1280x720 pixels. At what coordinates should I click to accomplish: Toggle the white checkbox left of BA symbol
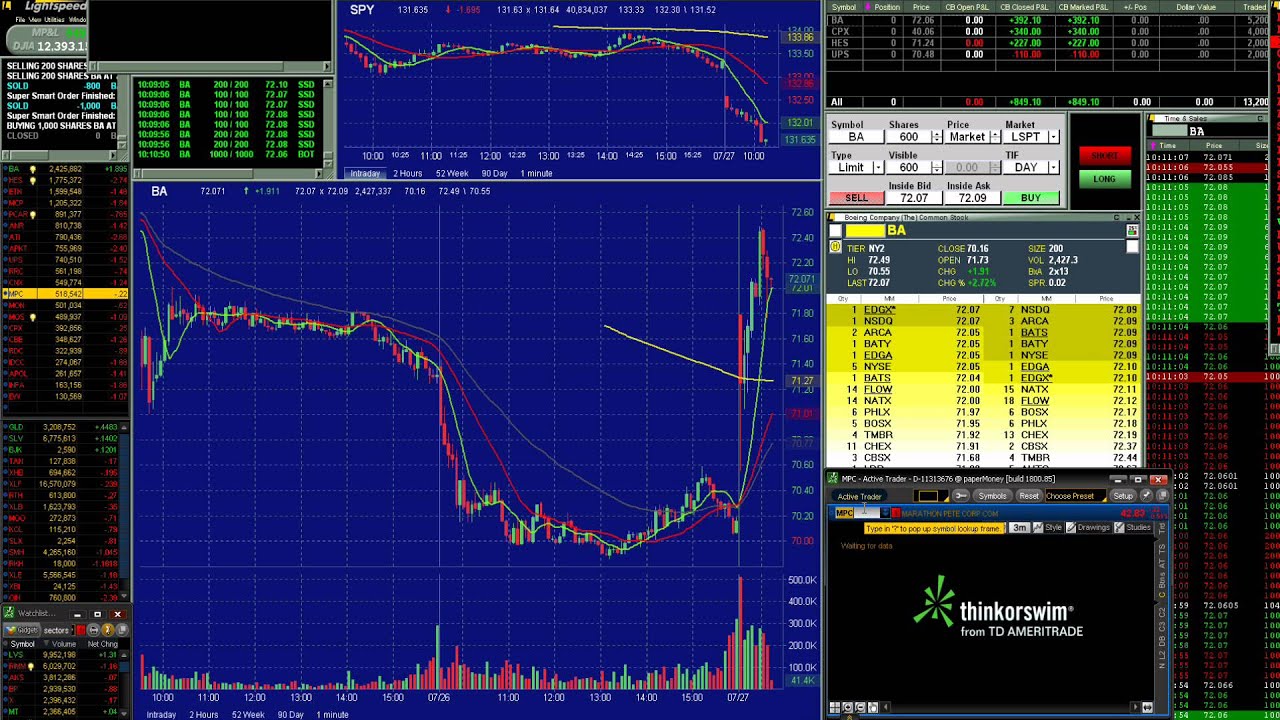pos(835,231)
